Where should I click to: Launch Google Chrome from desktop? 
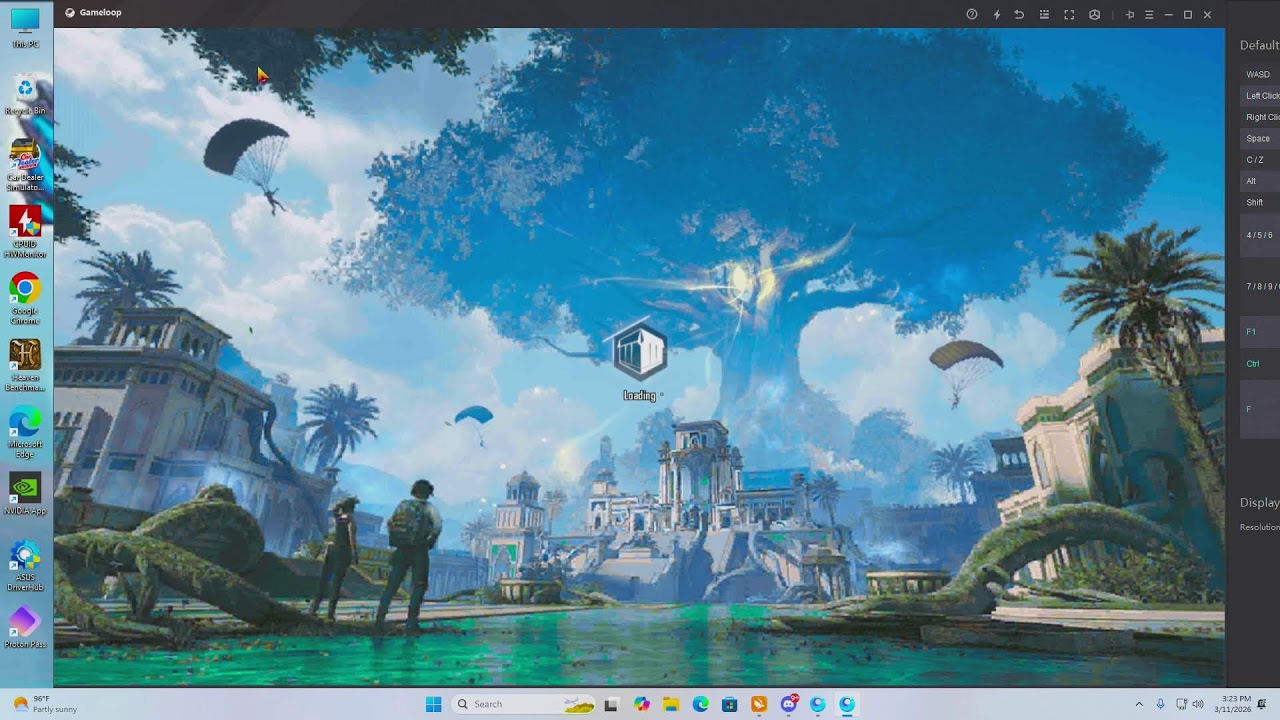(x=25, y=298)
